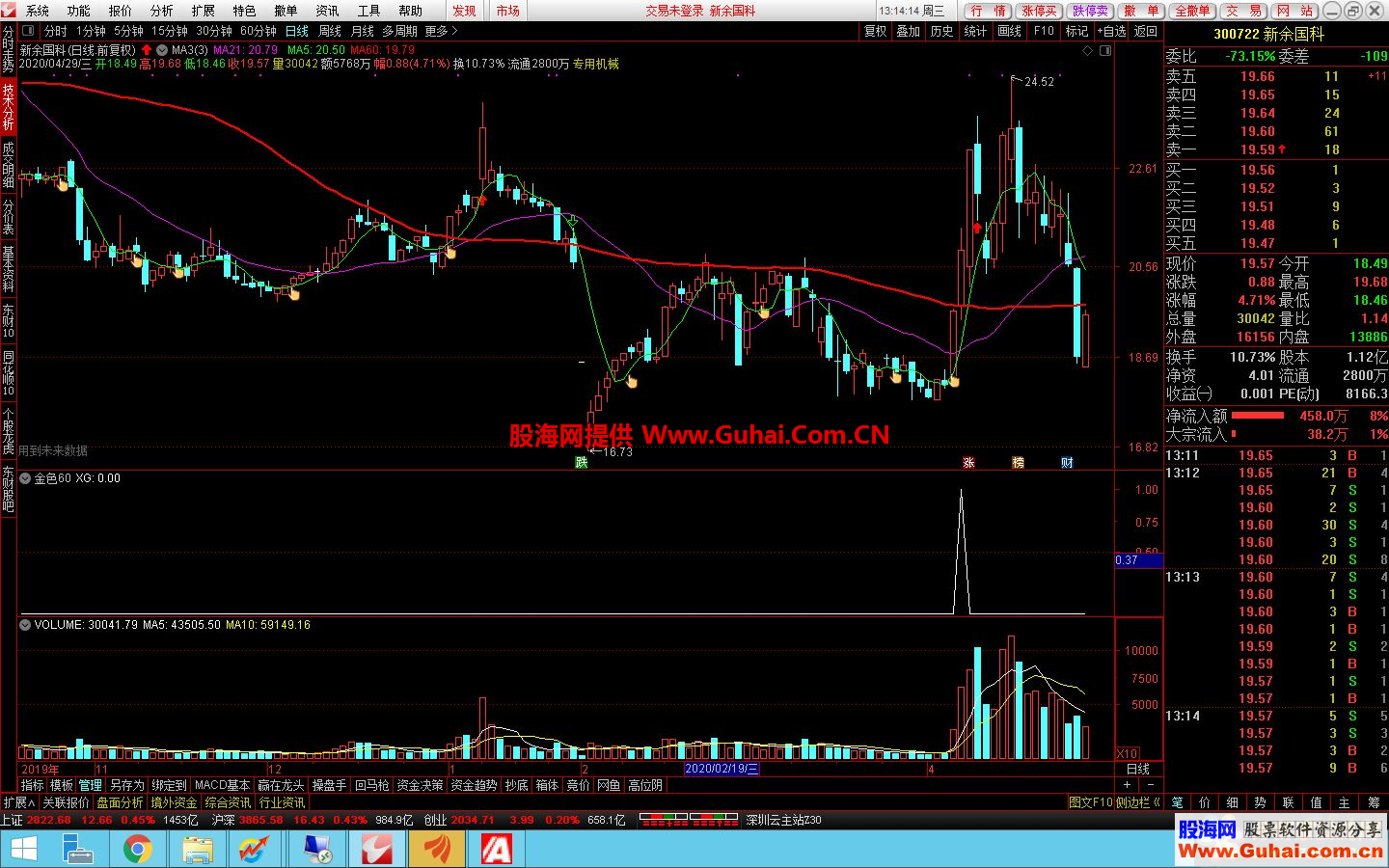Viewport: 1389px width, 868px height.
Task: Click the 涨停买 button
Action: (1040, 11)
